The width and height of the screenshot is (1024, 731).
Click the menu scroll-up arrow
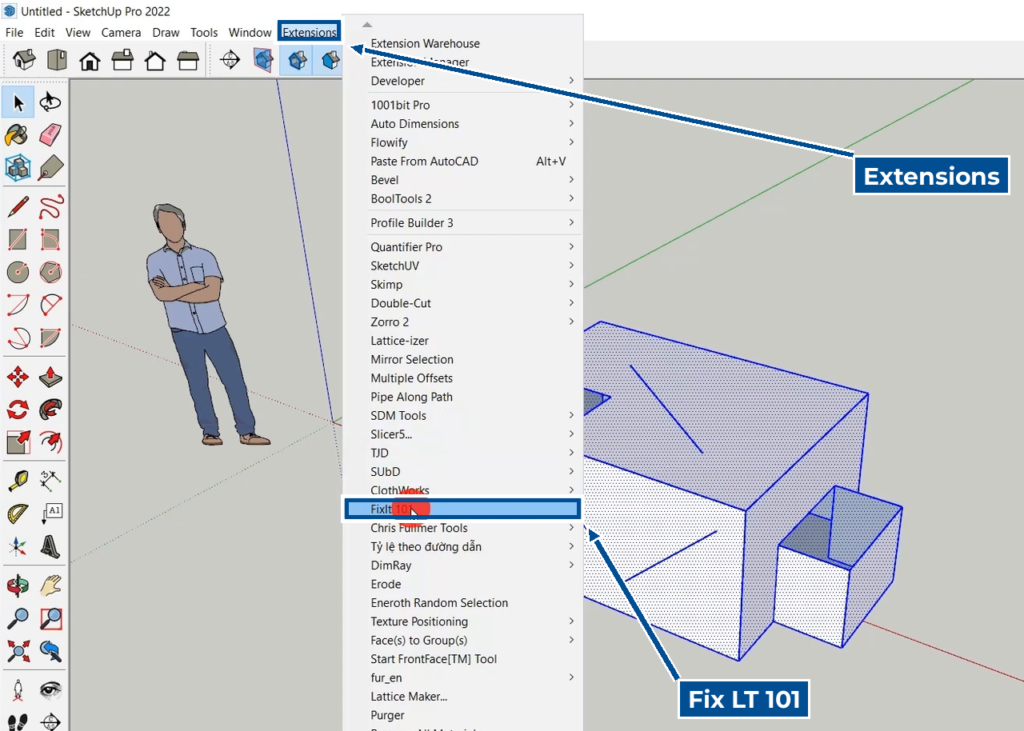click(x=367, y=25)
